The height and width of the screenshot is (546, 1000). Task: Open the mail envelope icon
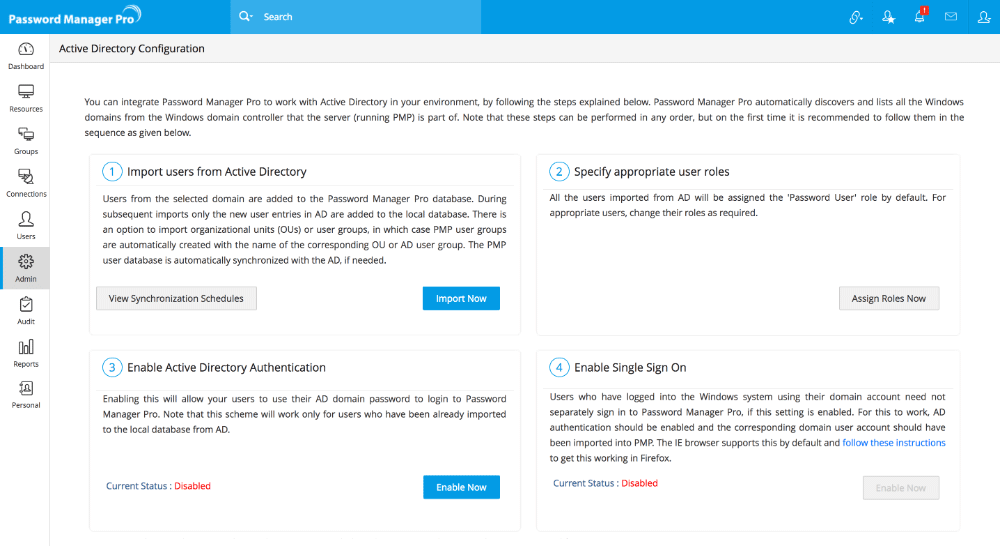(951, 16)
